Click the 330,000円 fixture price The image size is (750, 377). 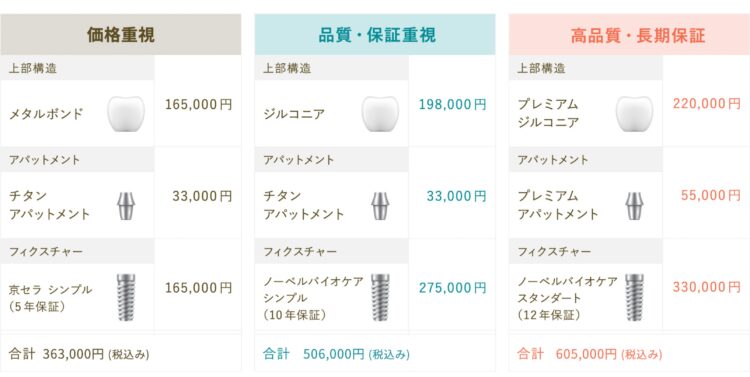point(706,287)
